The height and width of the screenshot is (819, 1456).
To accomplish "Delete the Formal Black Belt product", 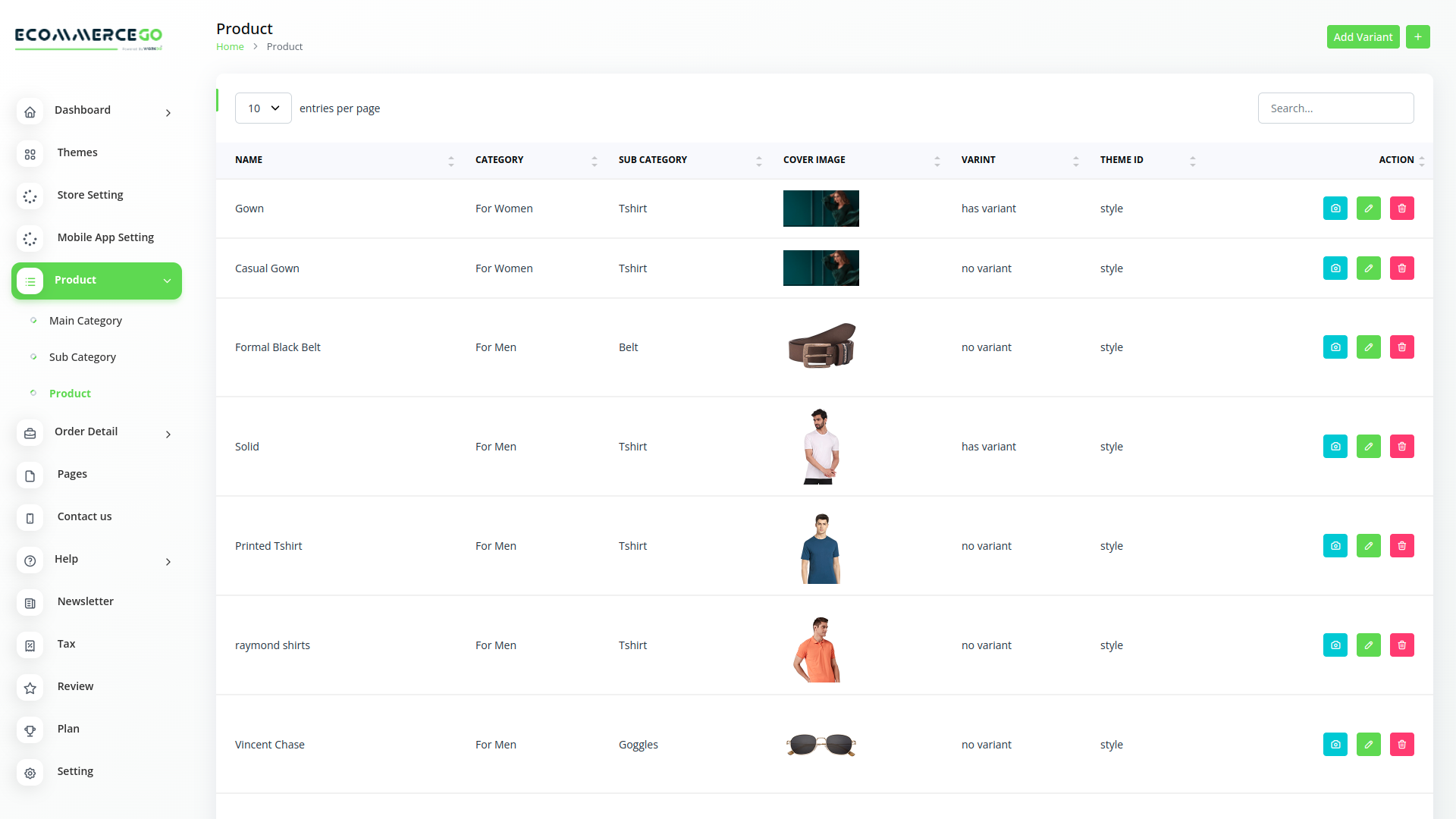I will click(1401, 347).
